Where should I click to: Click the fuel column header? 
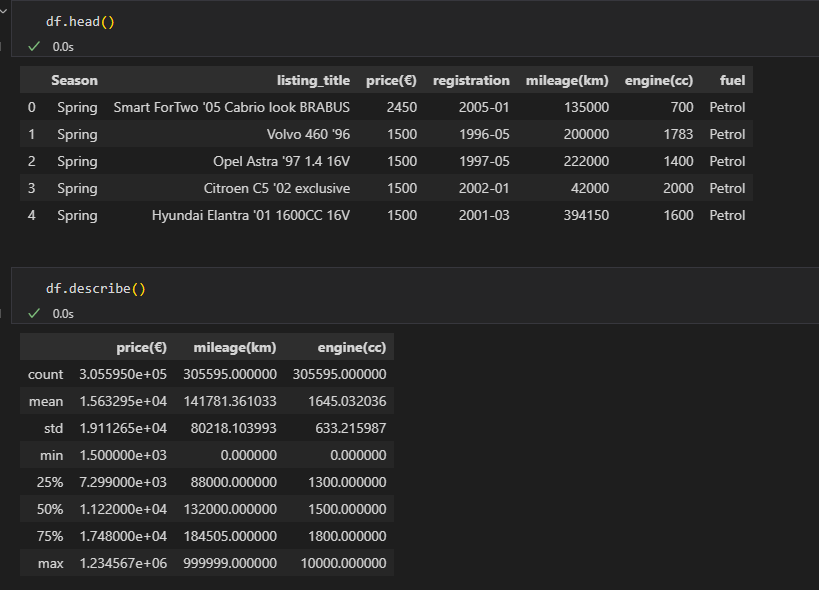tap(732, 80)
